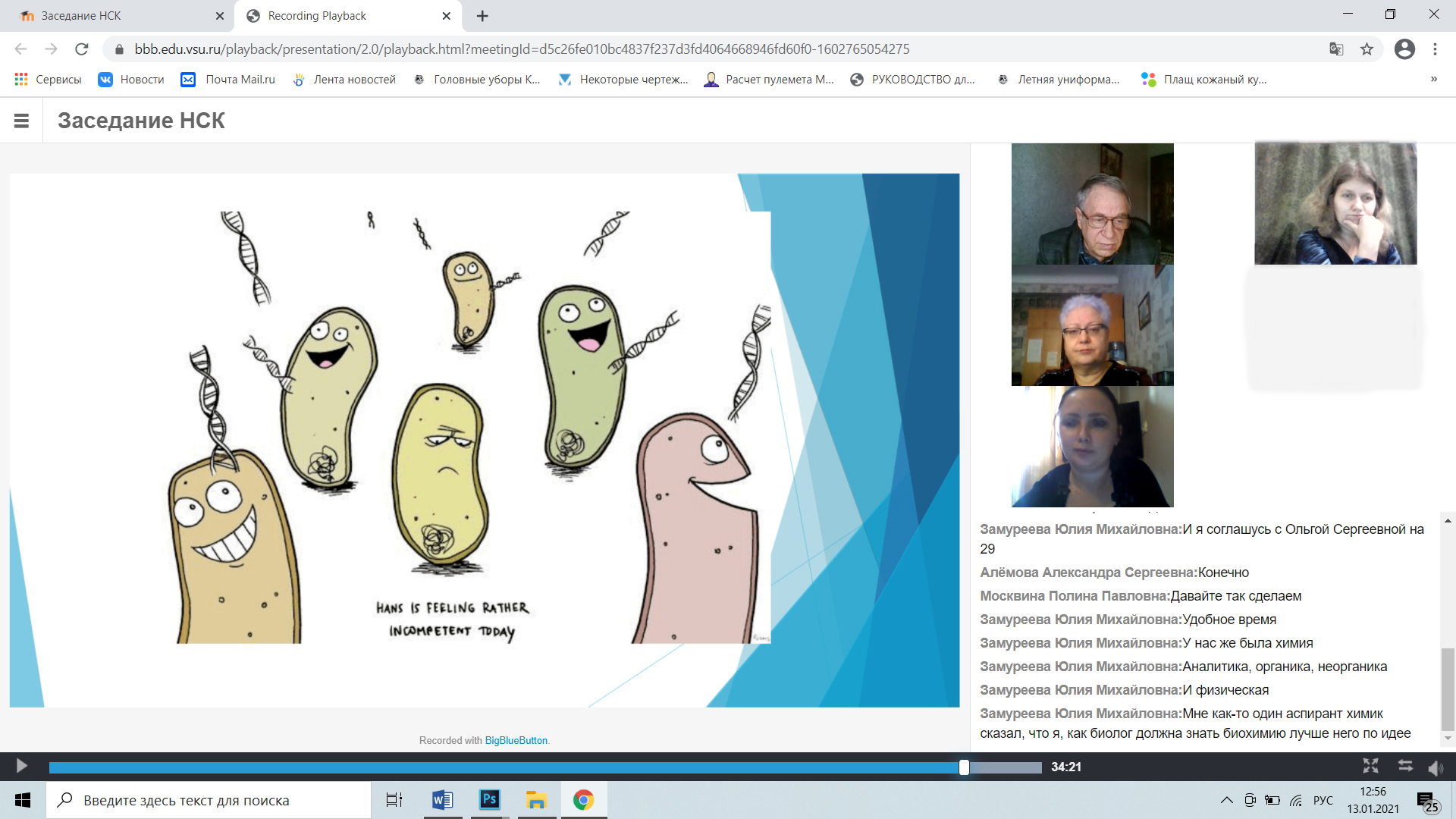Screen dimensions: 1456x819
Task: Open the Летняя униформа bookmark
Action: 1057,80
